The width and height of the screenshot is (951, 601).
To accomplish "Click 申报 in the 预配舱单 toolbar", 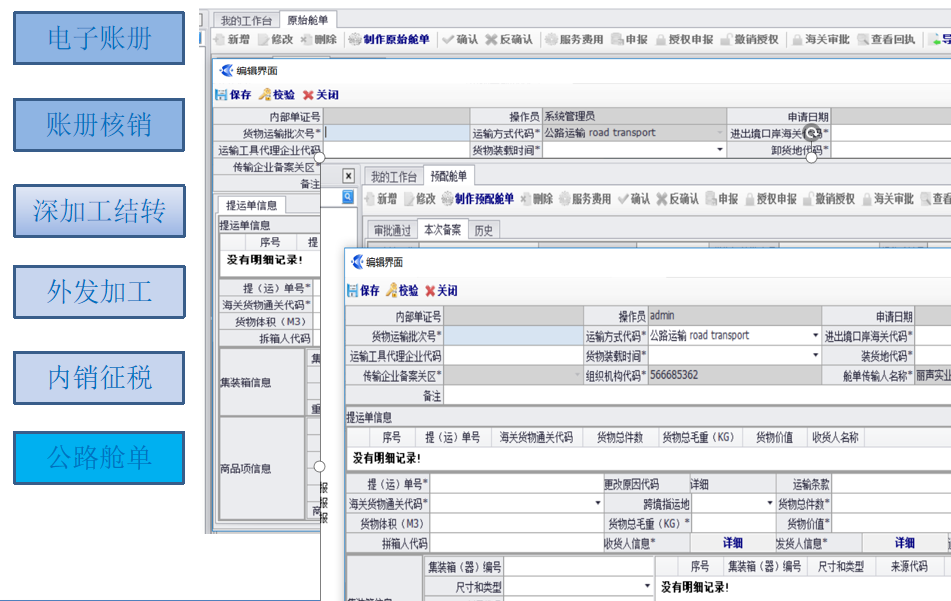I will click(x=722, y=199).
